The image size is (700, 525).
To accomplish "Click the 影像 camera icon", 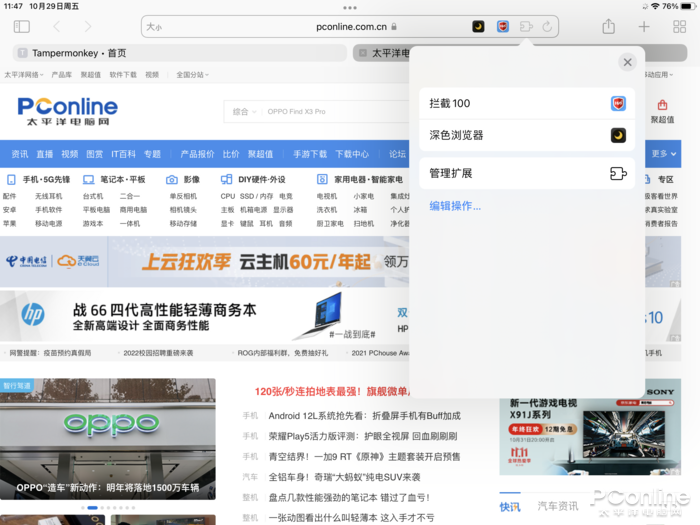I will (171, 179).
